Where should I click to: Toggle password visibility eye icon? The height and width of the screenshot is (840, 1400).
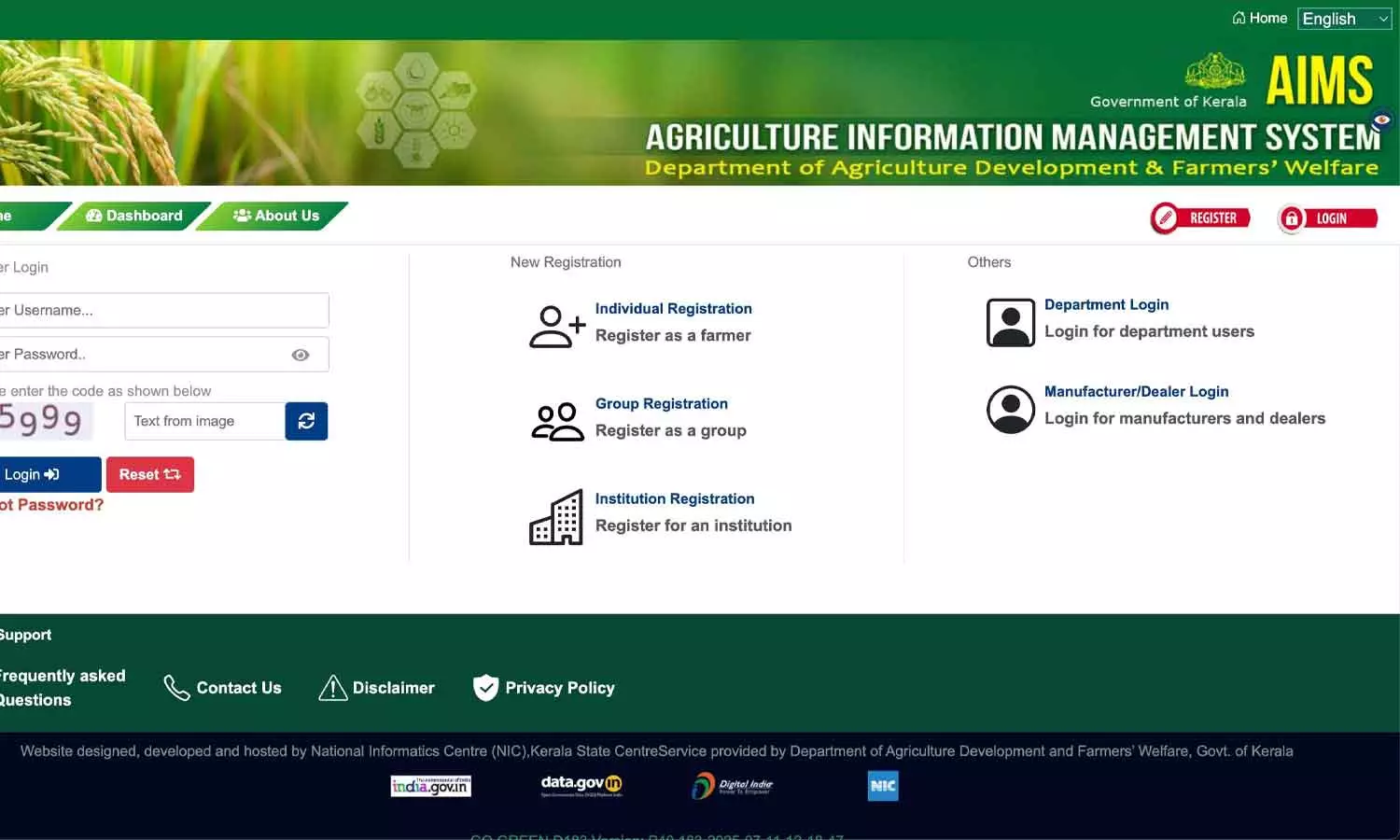click(301, 355)
